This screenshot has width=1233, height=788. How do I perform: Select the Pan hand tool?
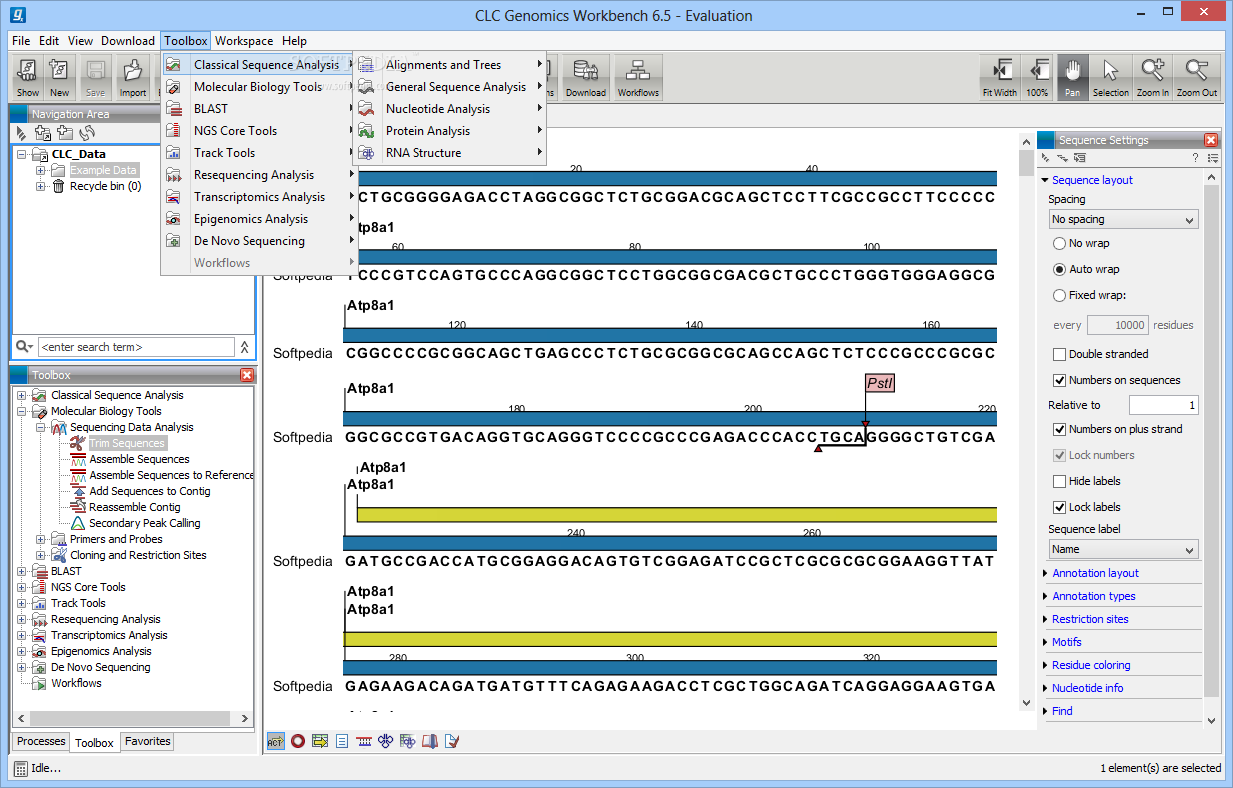click(x=1072, y=78)
